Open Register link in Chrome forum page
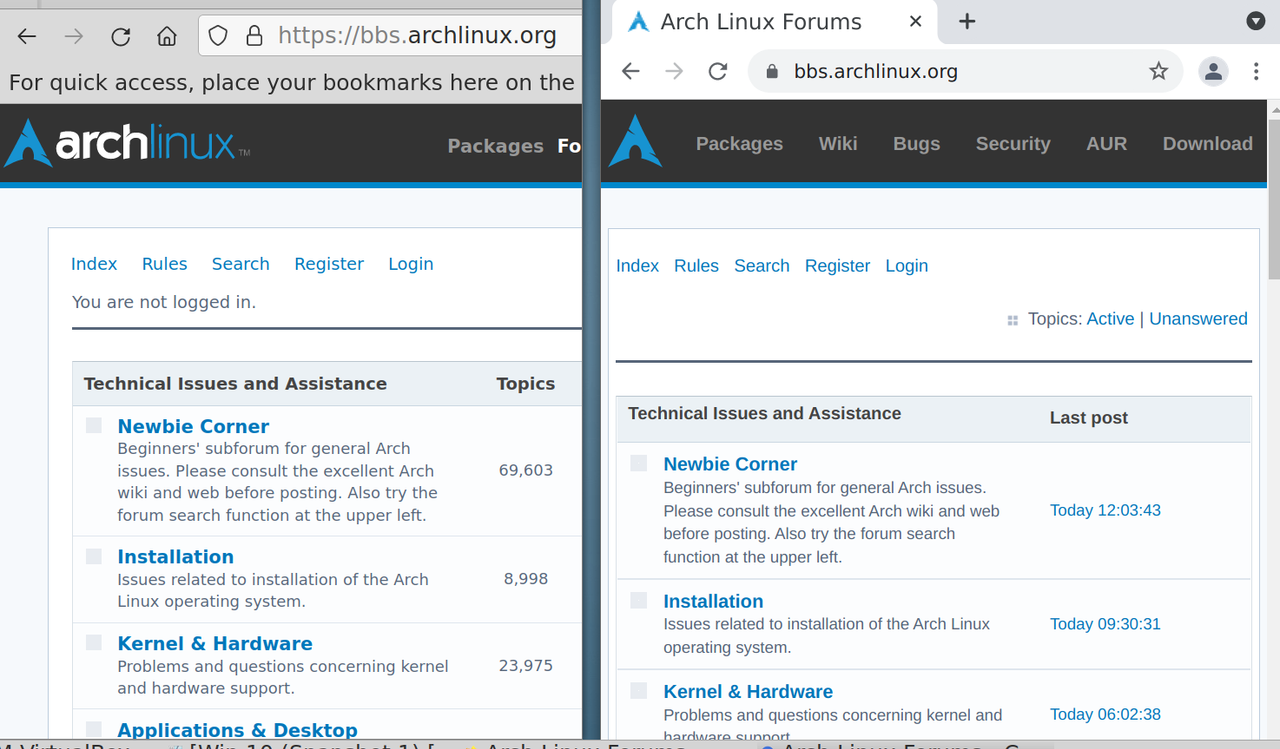 [837, 266]
